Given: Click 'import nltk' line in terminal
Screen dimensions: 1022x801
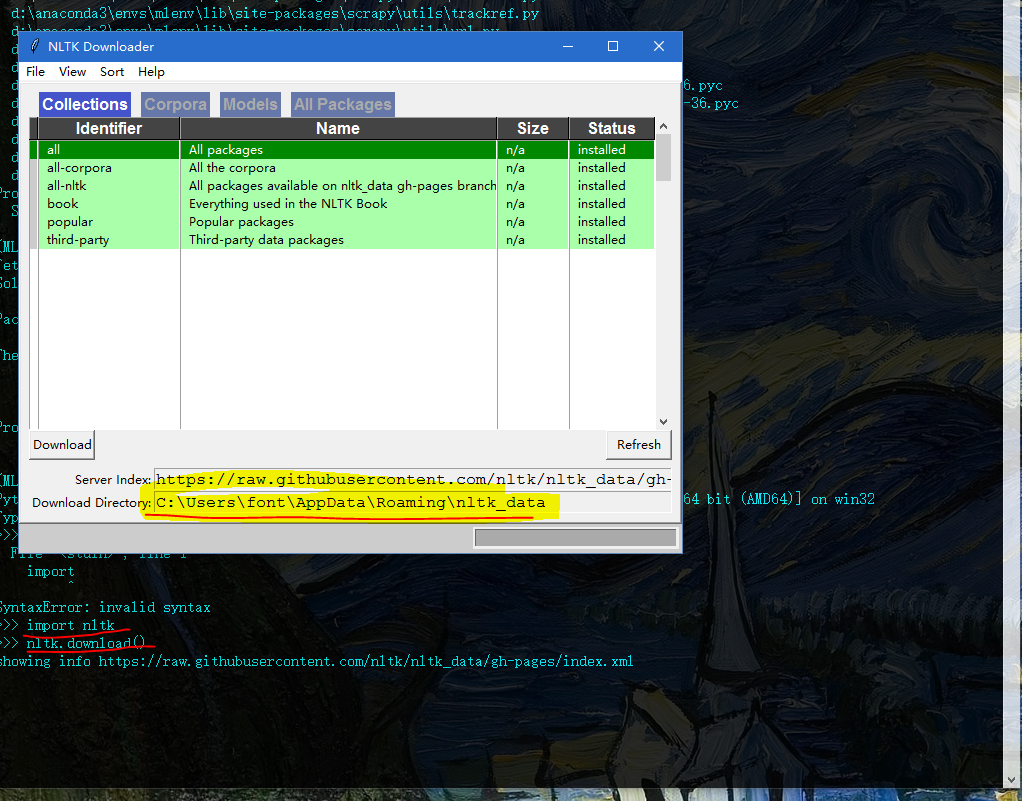Looking at the screenshot, I should click(70, 626).
